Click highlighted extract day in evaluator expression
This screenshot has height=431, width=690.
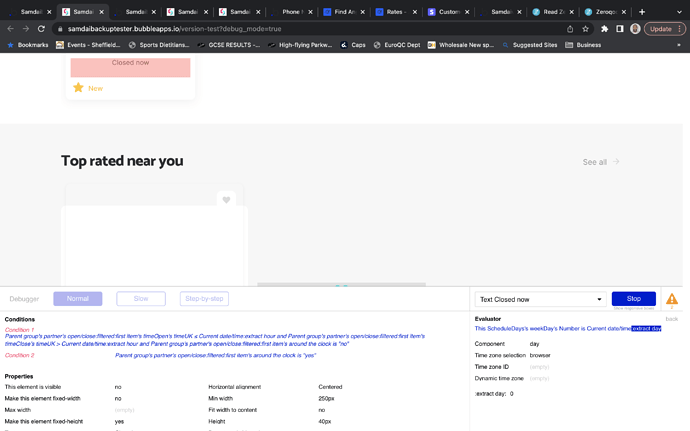pos(646,328)
